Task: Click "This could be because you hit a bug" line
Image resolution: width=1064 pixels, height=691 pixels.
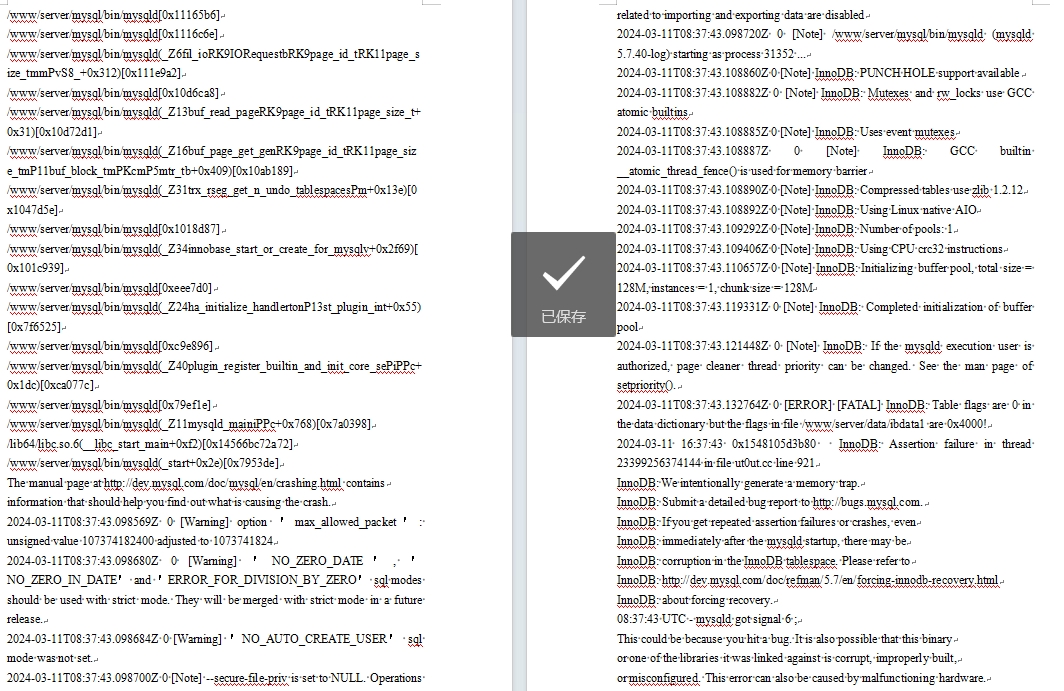Action: tap(784, 639)
